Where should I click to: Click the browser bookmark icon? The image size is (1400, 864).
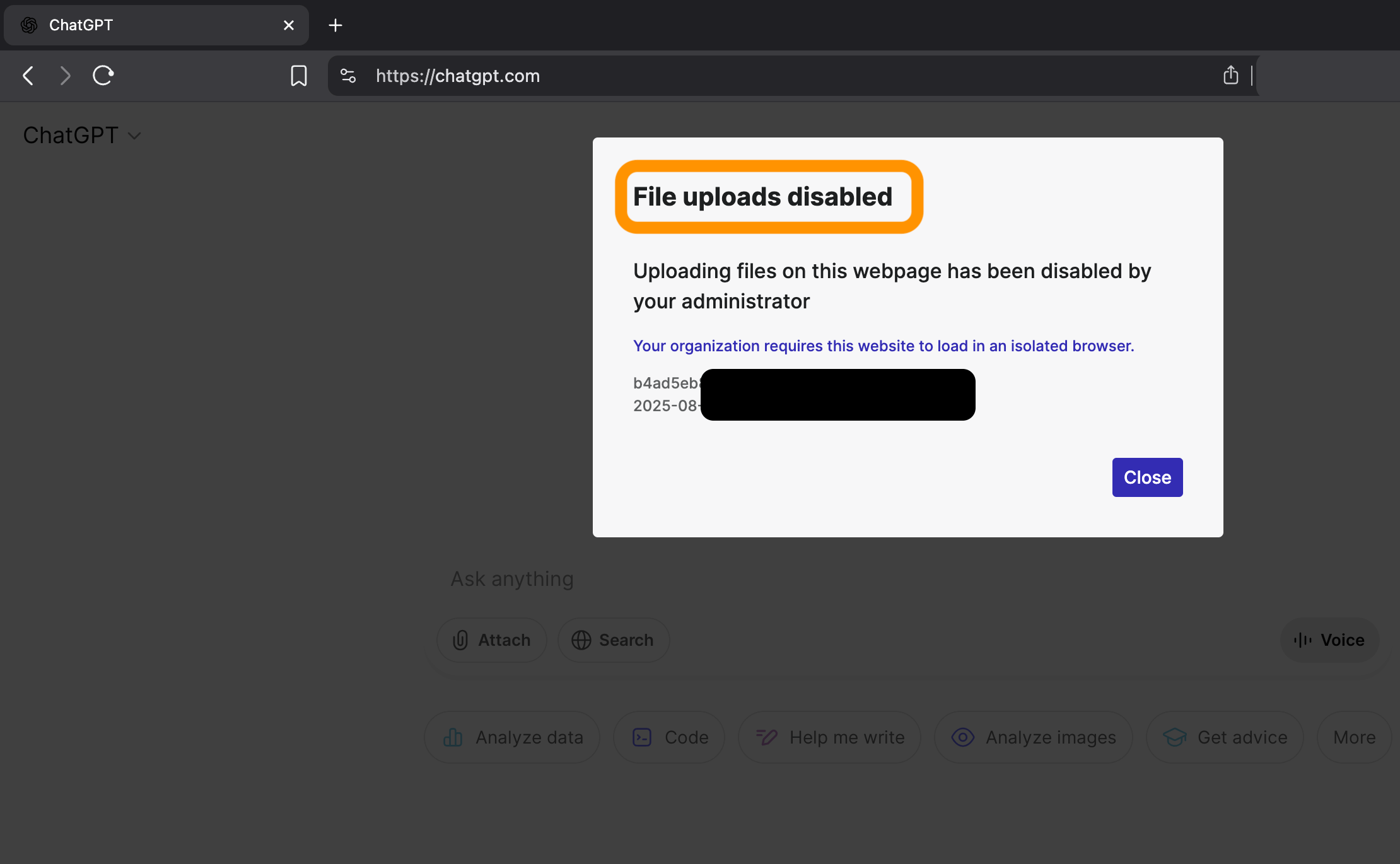pyautogui.click(x=298, y=76)
